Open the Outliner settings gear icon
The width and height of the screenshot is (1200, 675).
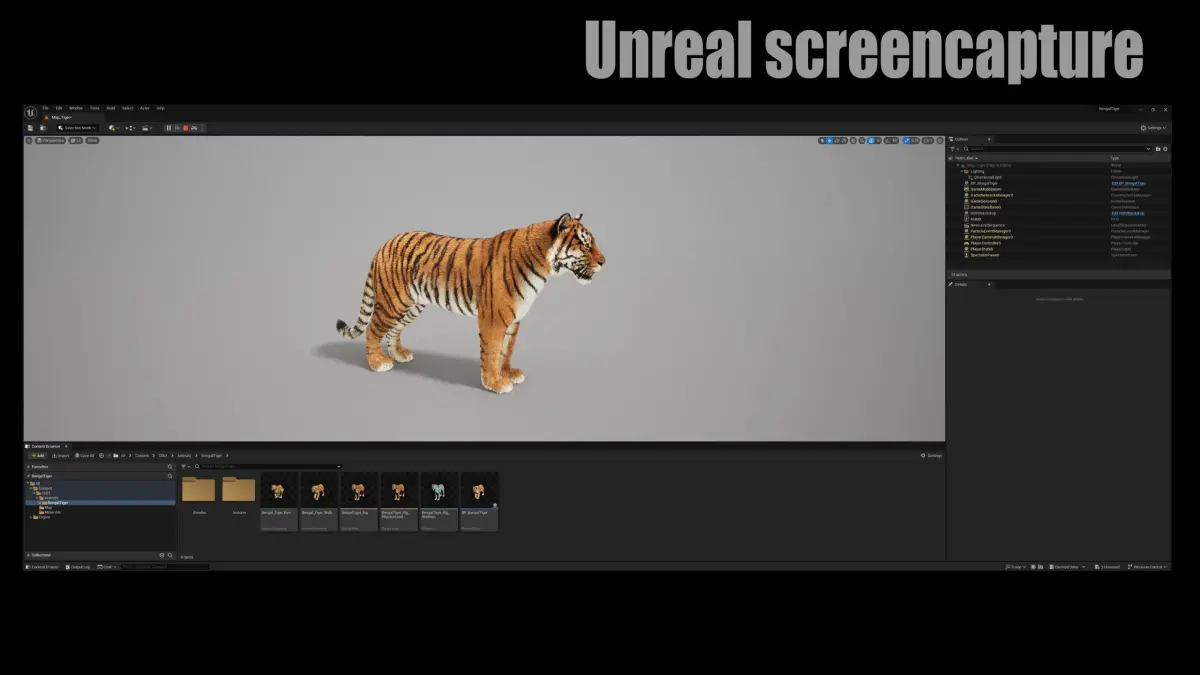tap(1166, 149)
